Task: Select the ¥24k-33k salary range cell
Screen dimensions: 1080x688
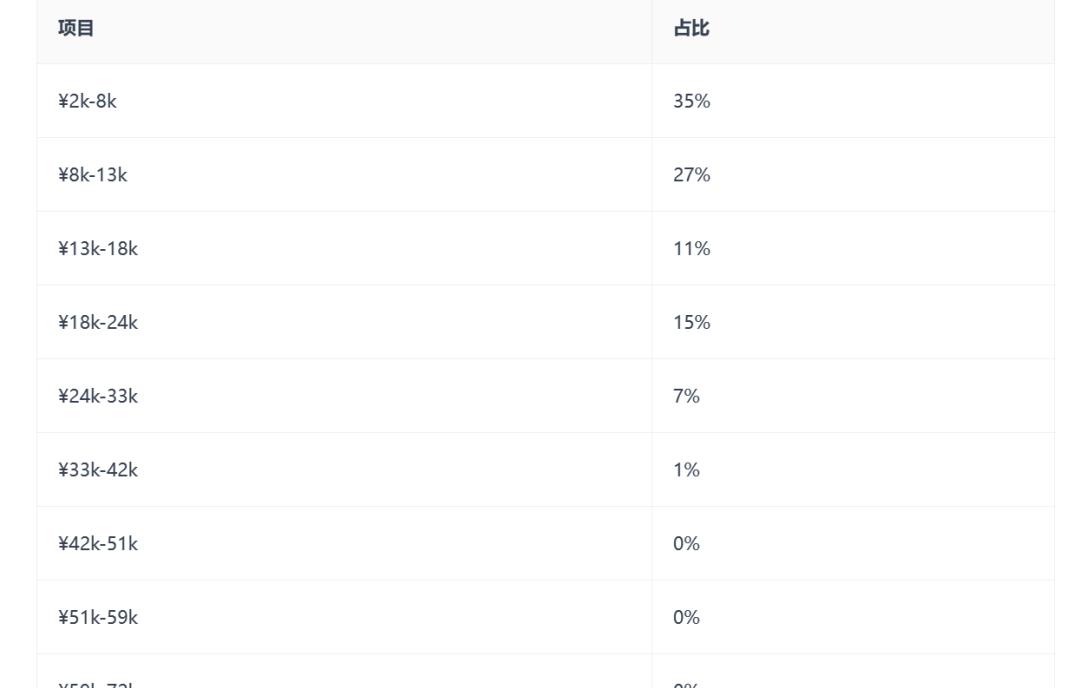Action: [97, 396]
